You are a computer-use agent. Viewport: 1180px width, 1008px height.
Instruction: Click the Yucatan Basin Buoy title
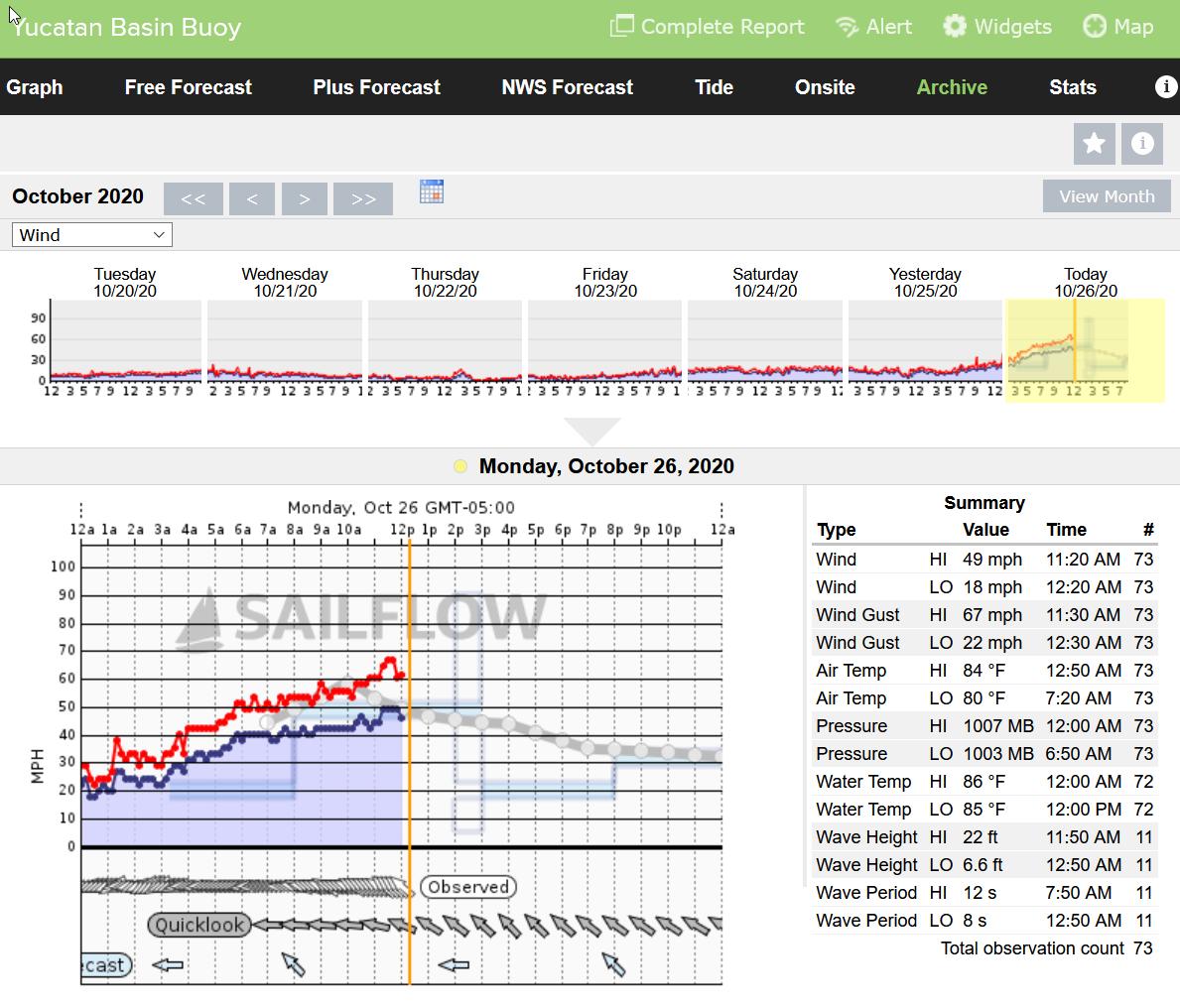coord(126,27)
